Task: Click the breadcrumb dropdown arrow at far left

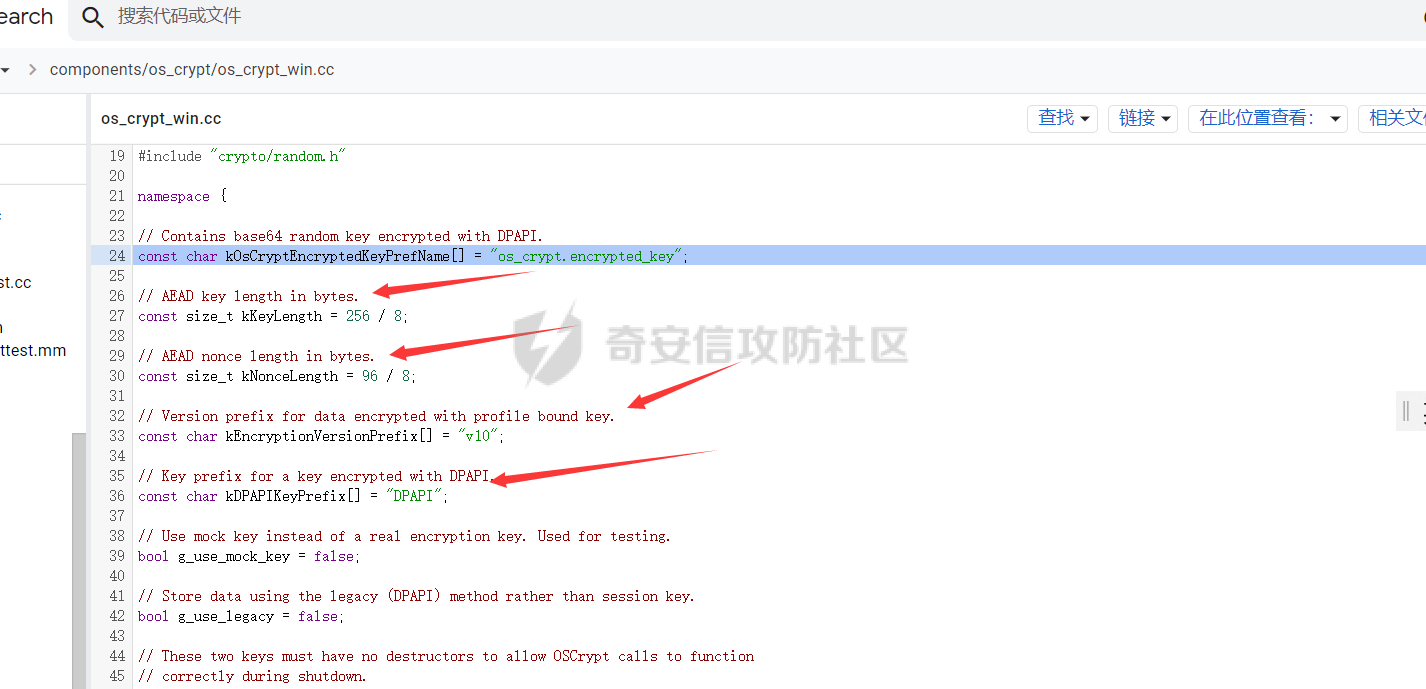Action: [5, 70]
